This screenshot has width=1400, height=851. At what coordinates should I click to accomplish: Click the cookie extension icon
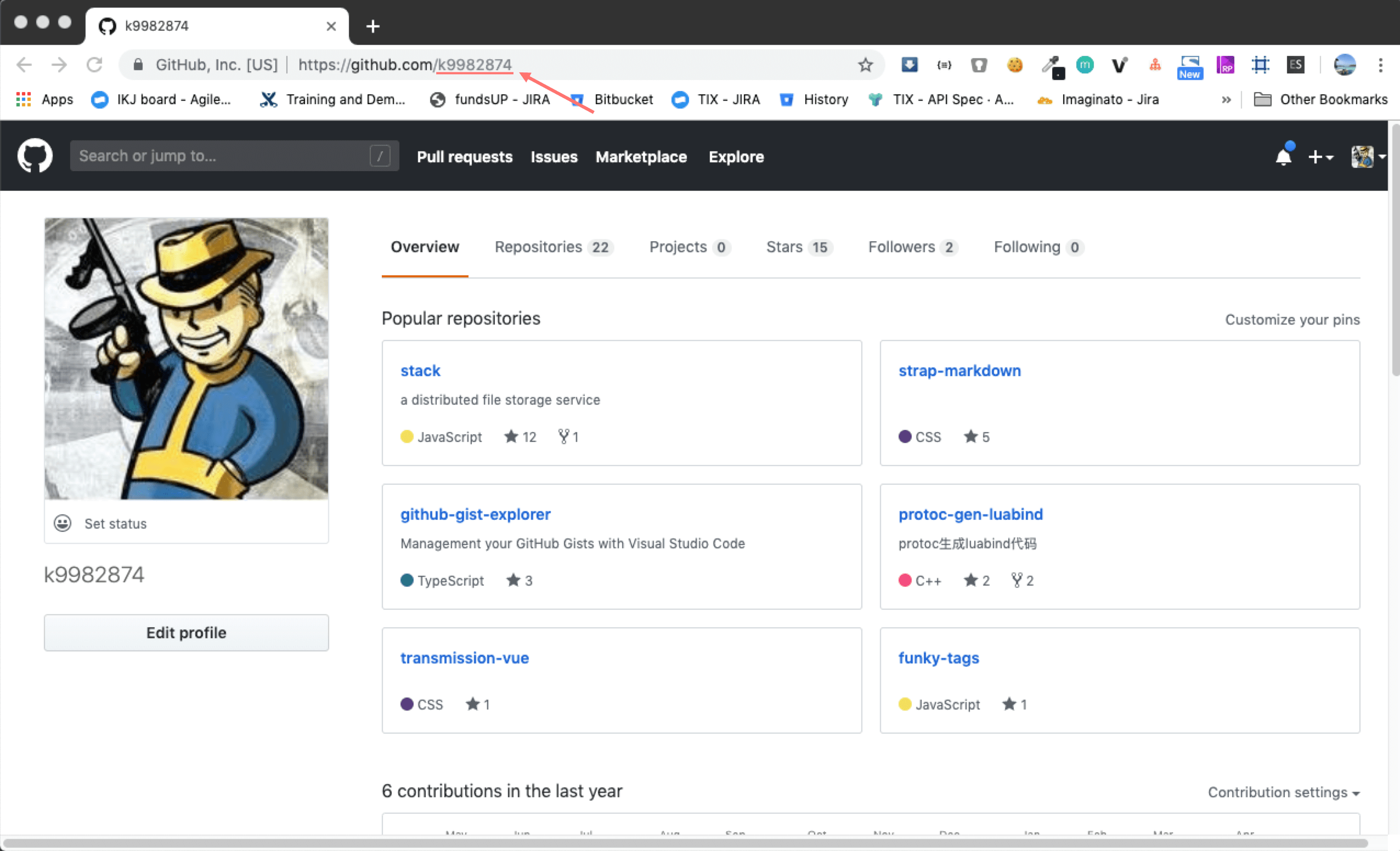(x=1014, y=65)
